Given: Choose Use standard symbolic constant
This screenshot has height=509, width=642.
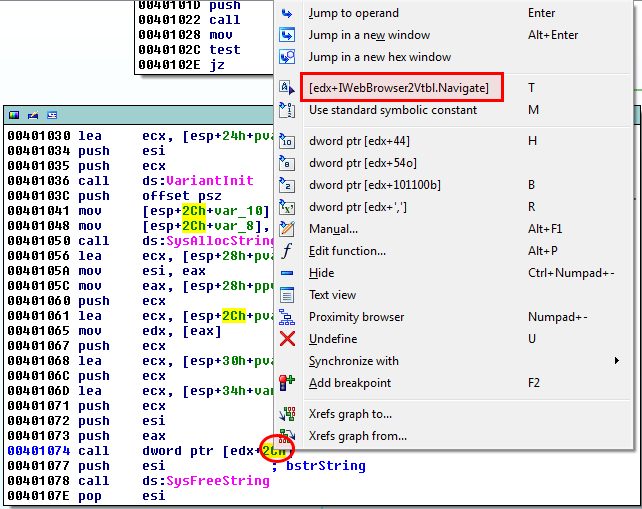Looking at the screenshot, I should point(388,110).
